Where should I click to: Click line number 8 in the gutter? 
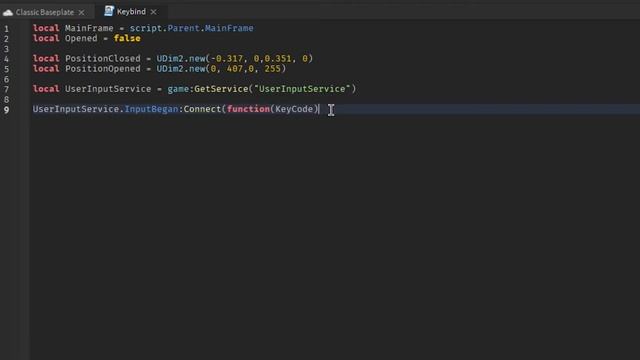click(6, 100)
